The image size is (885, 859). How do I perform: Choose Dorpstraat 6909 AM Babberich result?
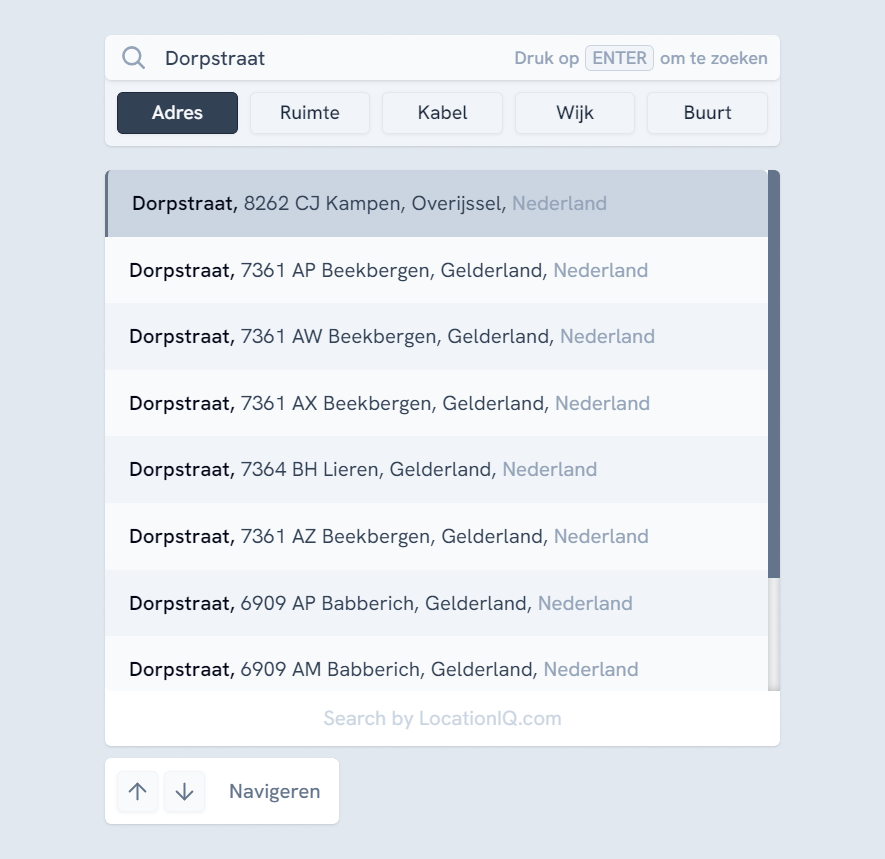tap(436, 668)
